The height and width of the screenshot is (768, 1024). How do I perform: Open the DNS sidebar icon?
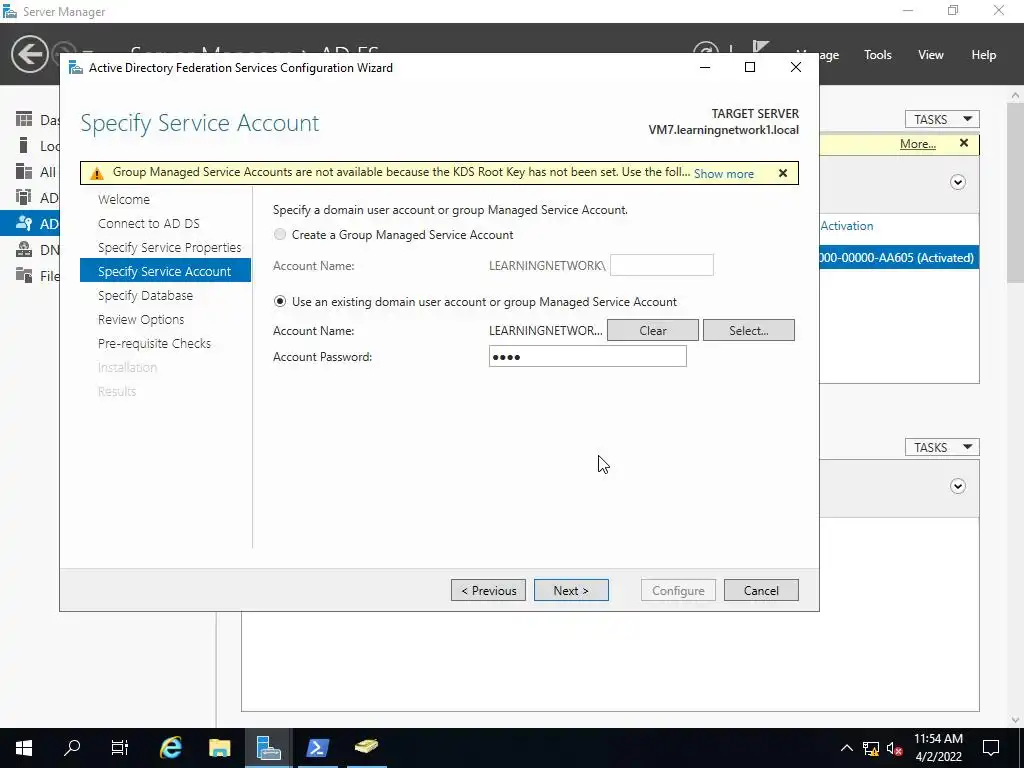click(x=24, y=249)
